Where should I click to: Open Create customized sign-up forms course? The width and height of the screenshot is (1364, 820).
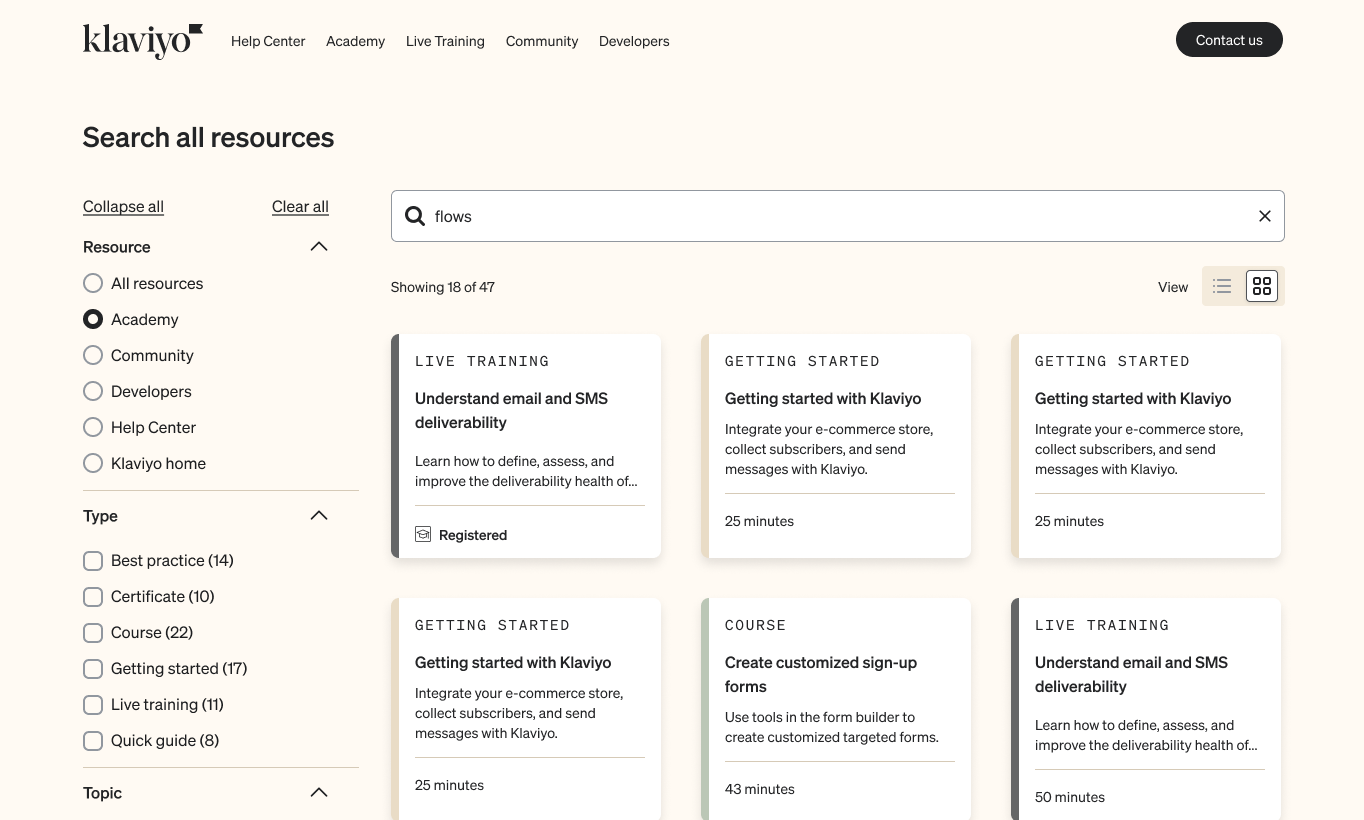(x=836, y=709)
